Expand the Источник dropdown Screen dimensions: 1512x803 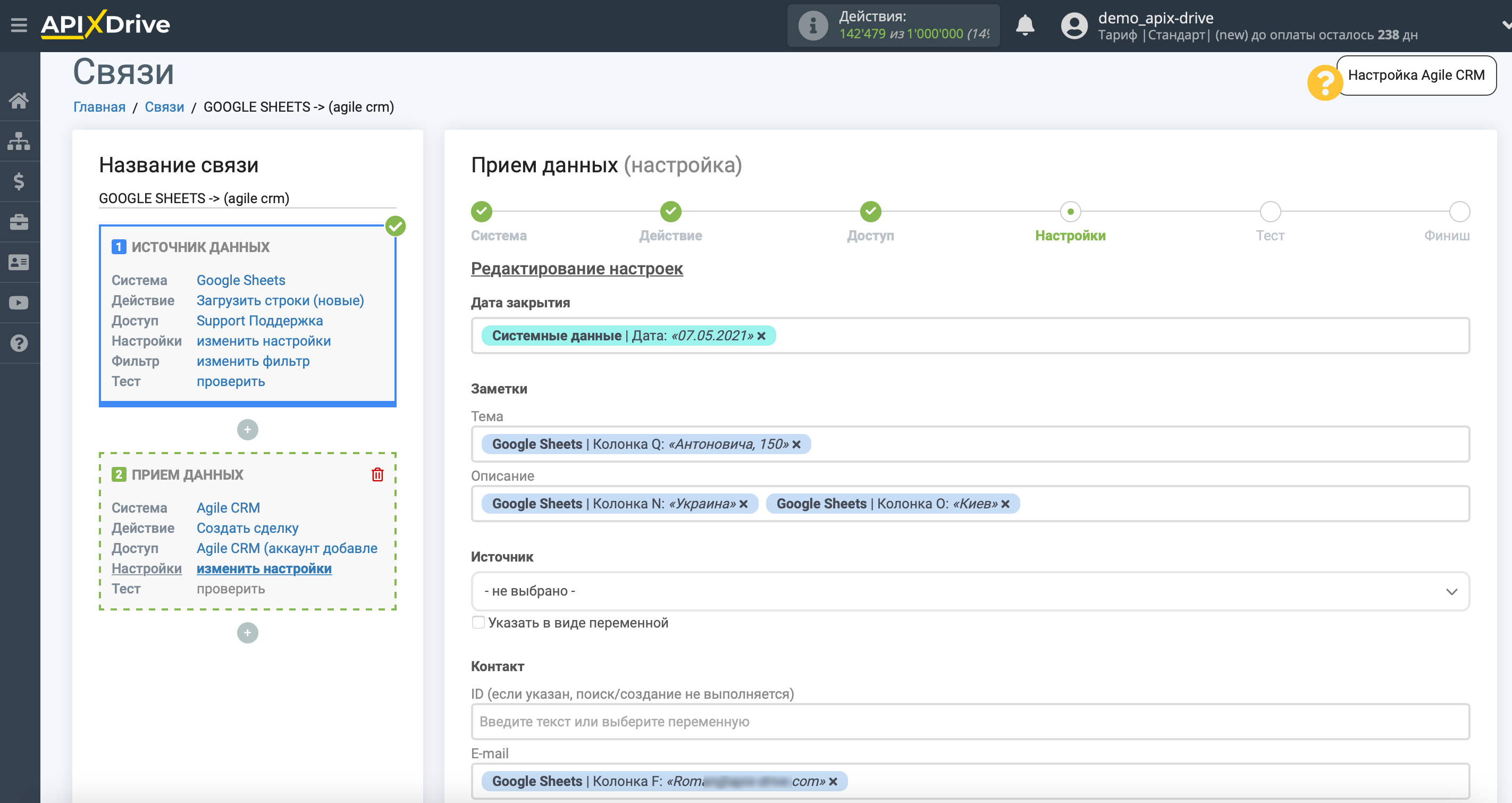click(970, 591)
